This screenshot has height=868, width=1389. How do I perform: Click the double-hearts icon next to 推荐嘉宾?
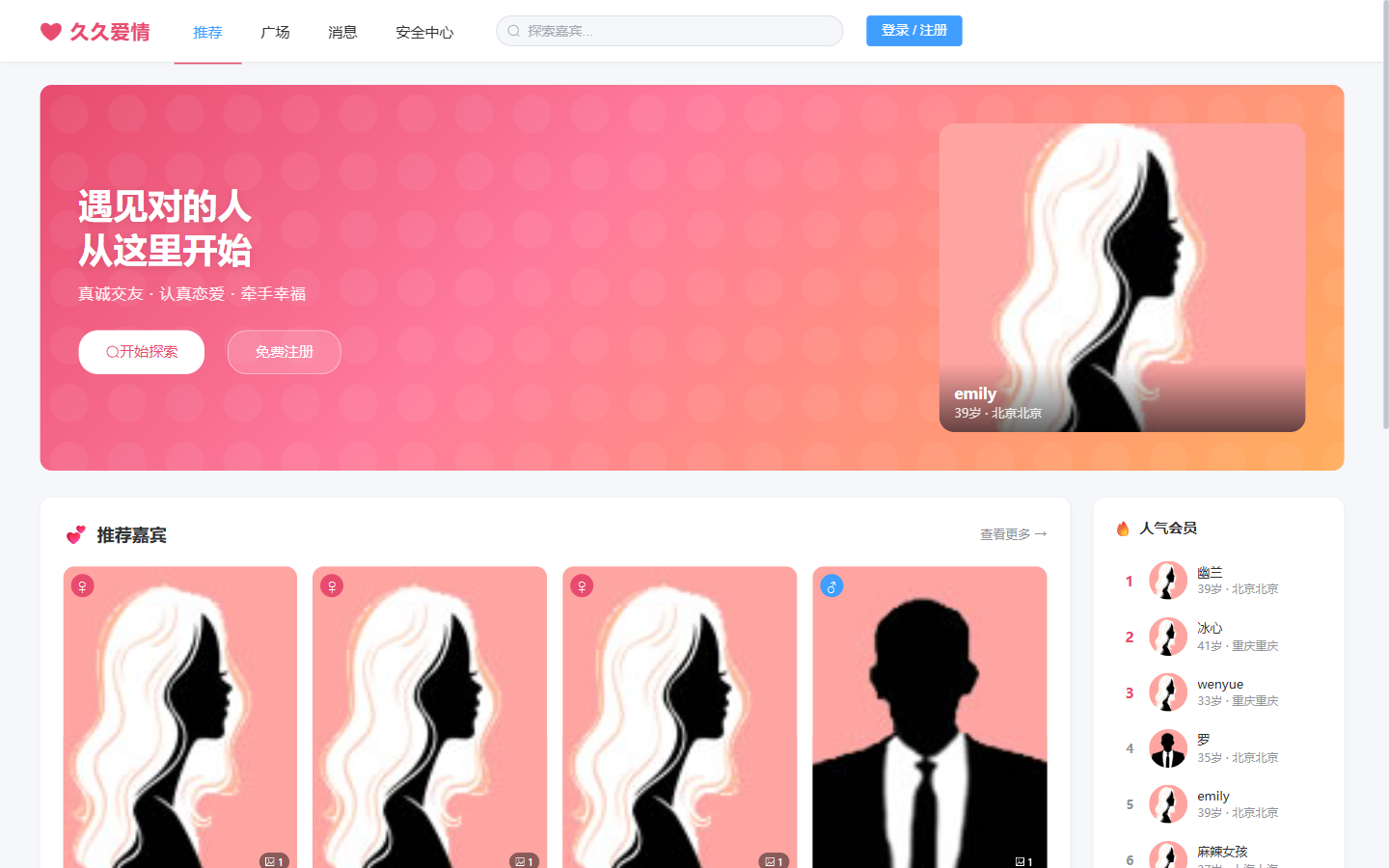click(76, 535)
